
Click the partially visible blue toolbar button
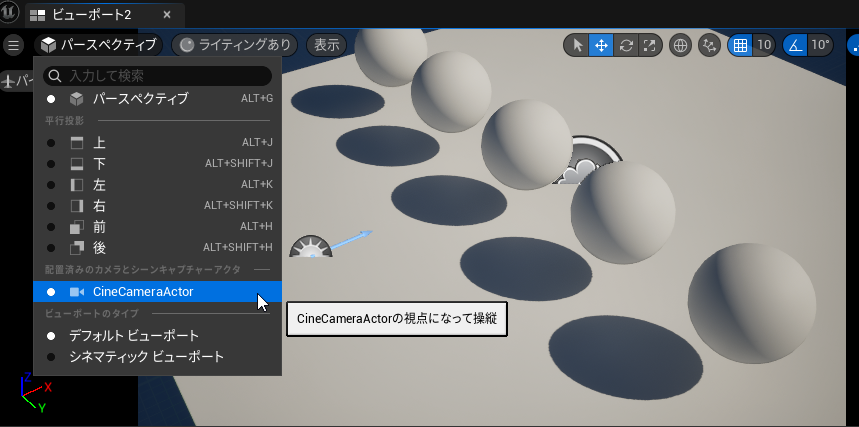point(853,45)
